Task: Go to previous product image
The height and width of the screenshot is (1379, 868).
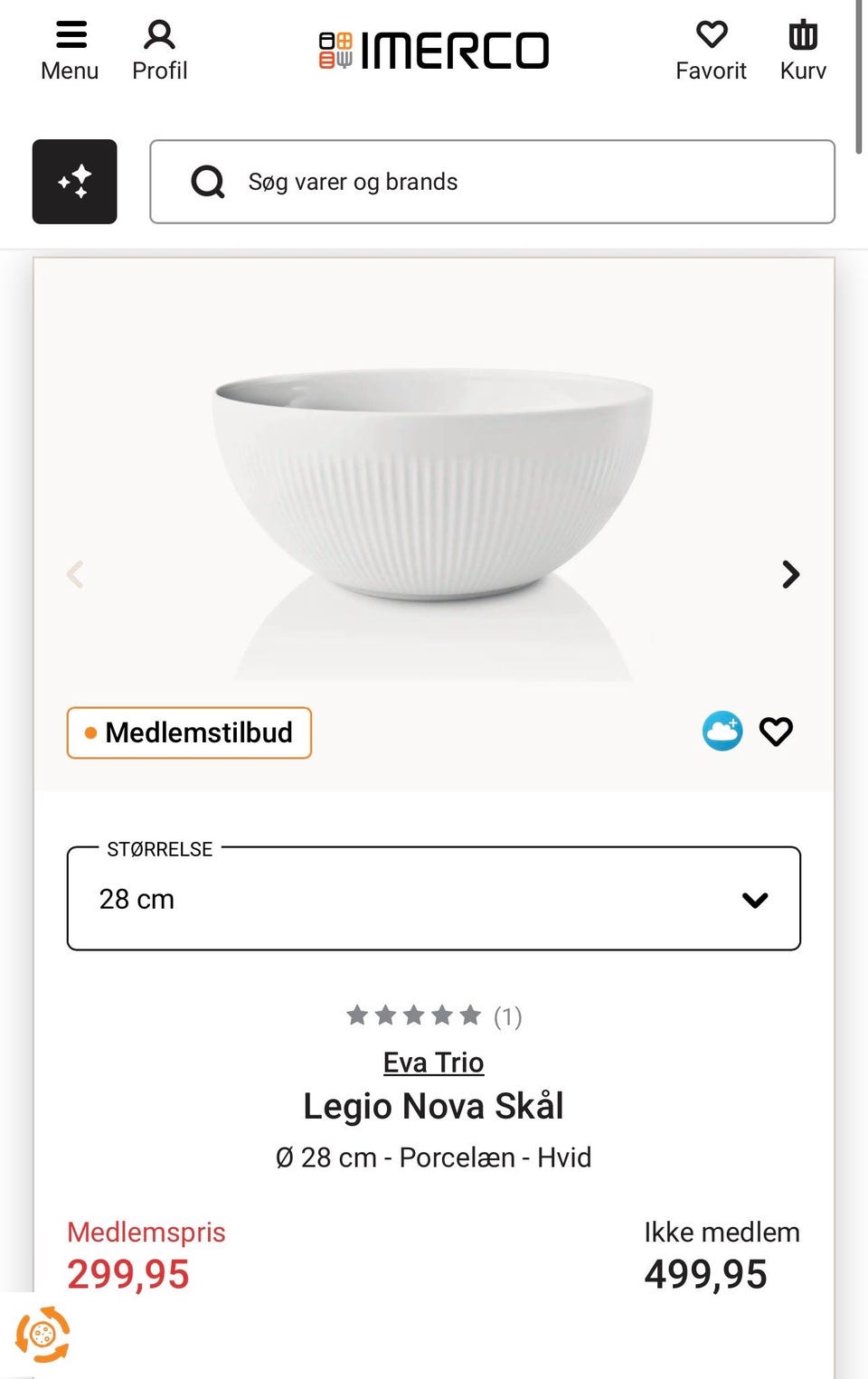Action: coord(76,574)
